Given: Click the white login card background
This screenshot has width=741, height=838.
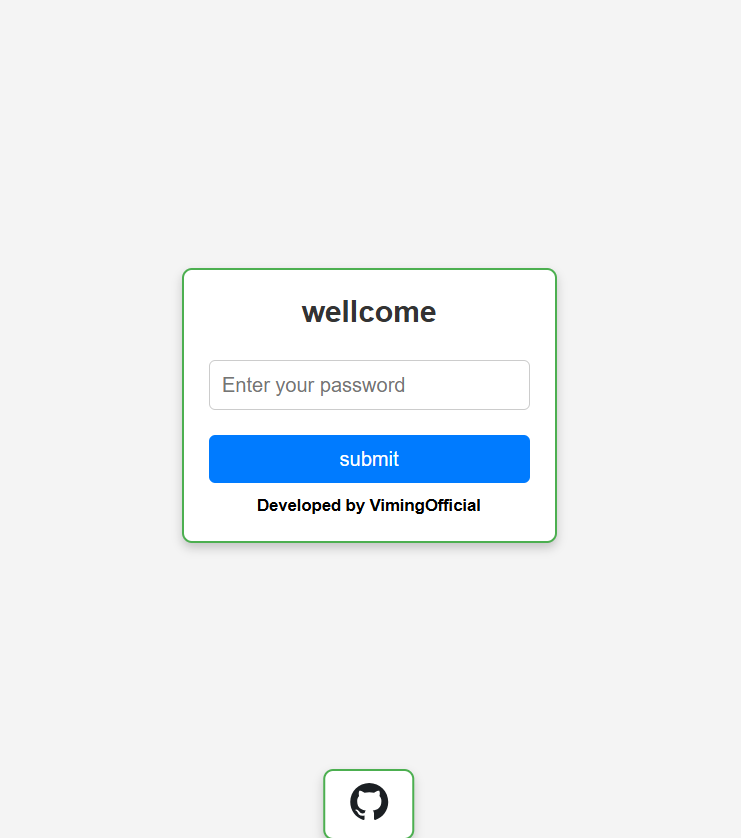Looking at the screenshot, I should tap(369, 342).
